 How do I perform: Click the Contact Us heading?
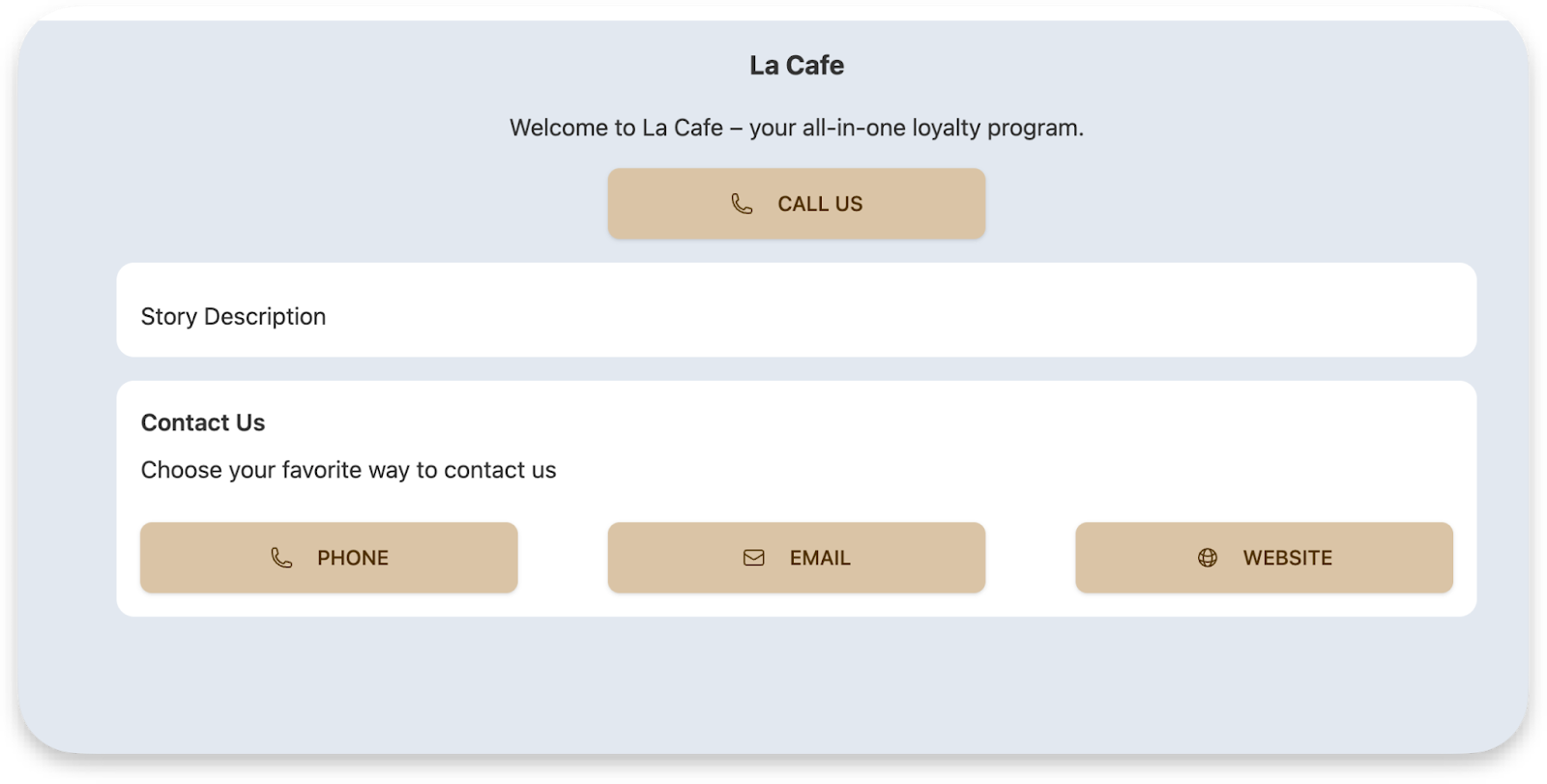[x=203, y=422]
